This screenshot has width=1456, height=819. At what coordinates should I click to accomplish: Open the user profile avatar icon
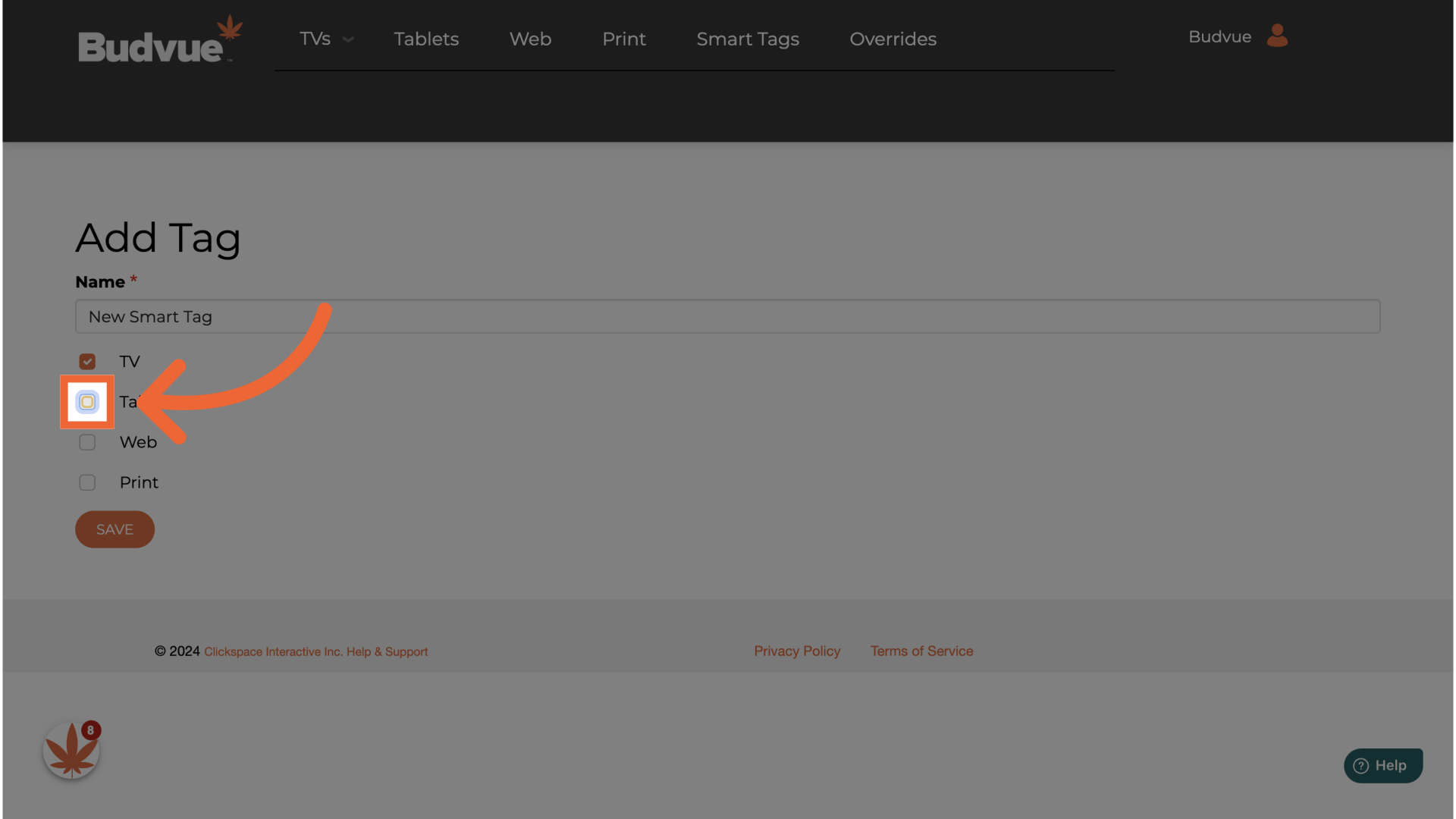[x=1277, y=36]
